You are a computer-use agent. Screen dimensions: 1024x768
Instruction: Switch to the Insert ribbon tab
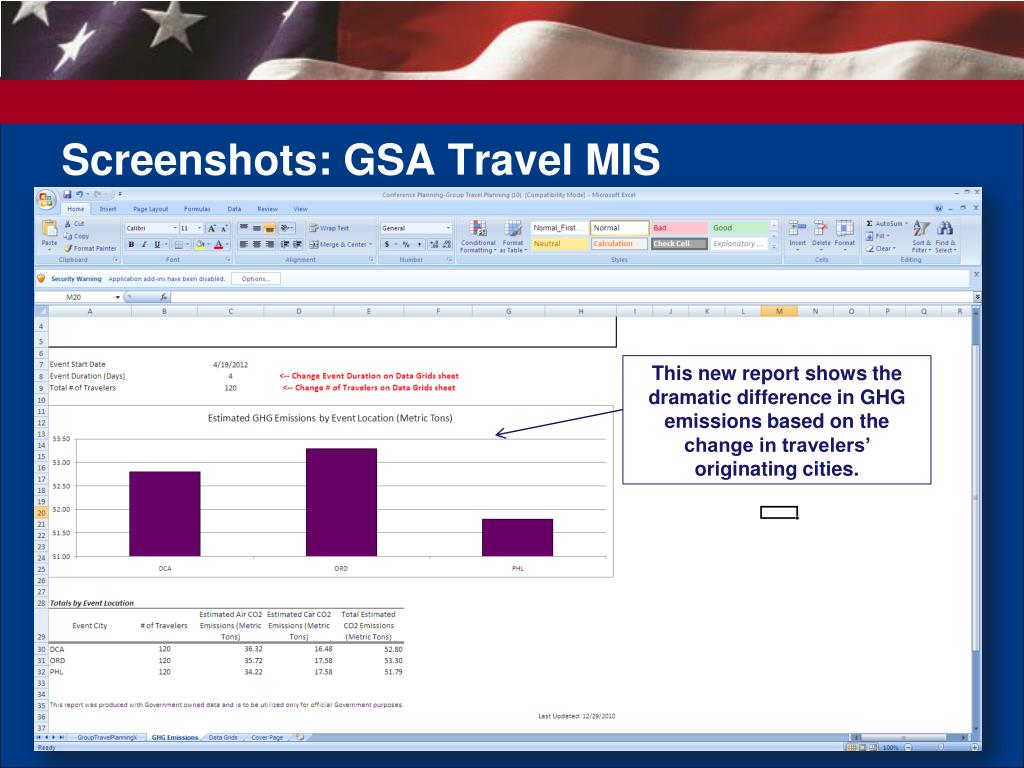(108, 209)
